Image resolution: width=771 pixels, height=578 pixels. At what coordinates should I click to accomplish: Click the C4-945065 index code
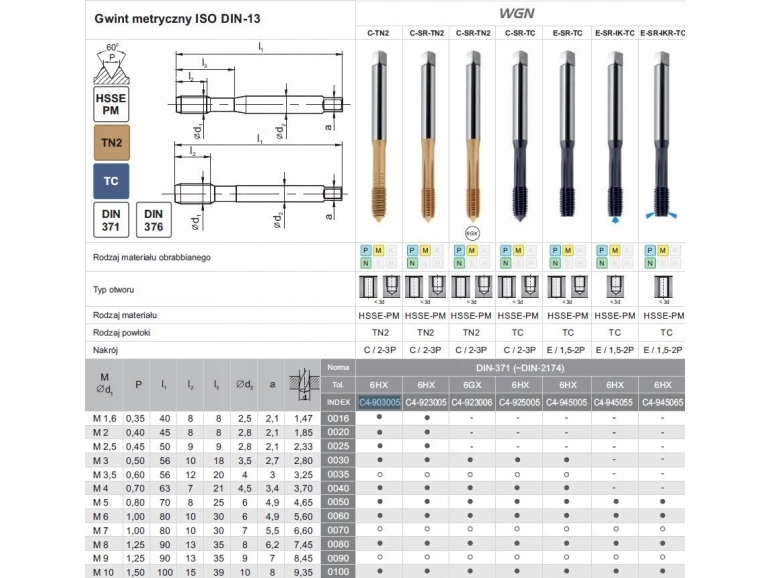click(x=662, y=402)
